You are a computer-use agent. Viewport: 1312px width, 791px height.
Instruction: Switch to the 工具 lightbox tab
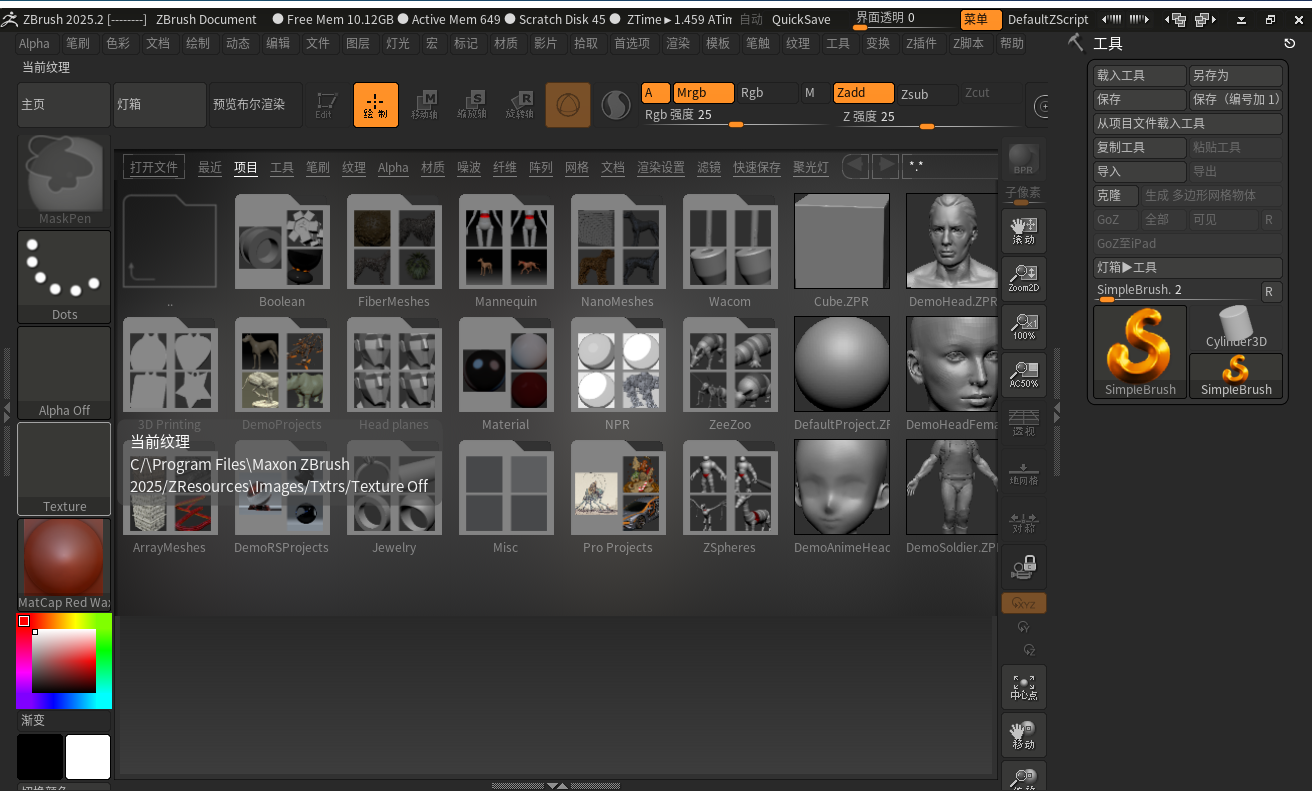point(282,167)
